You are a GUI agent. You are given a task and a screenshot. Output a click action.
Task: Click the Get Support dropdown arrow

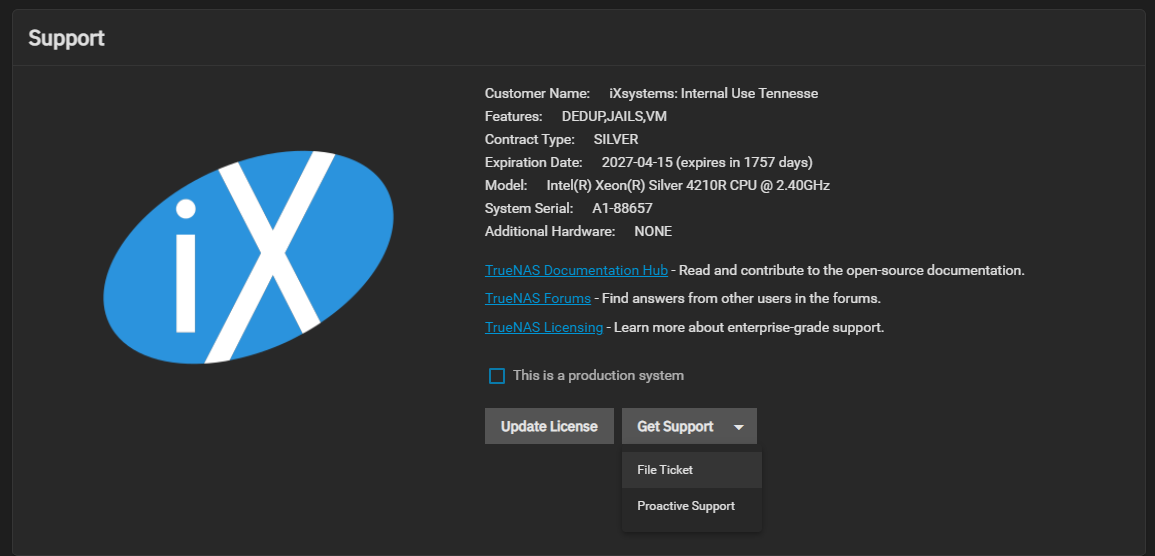738,427
